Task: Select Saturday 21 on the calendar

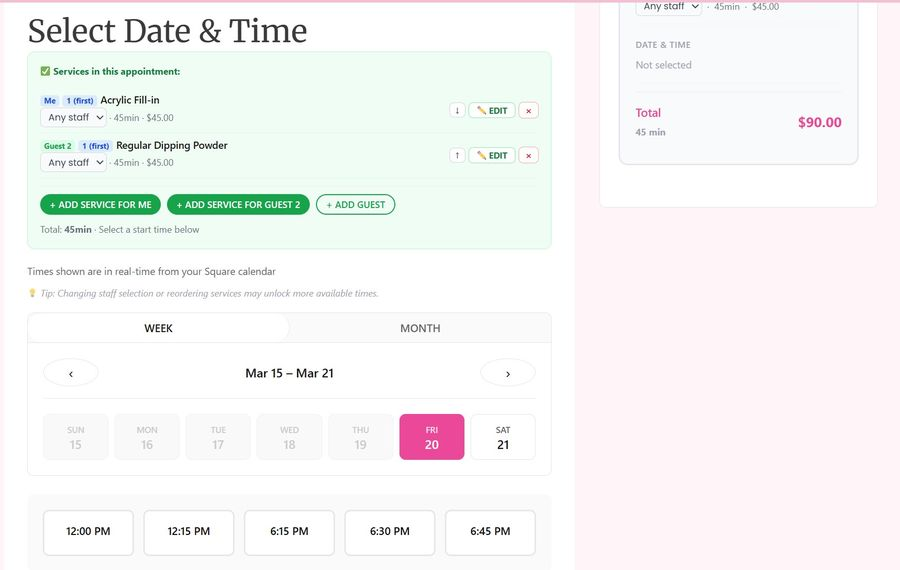Action: pos(503,437)
